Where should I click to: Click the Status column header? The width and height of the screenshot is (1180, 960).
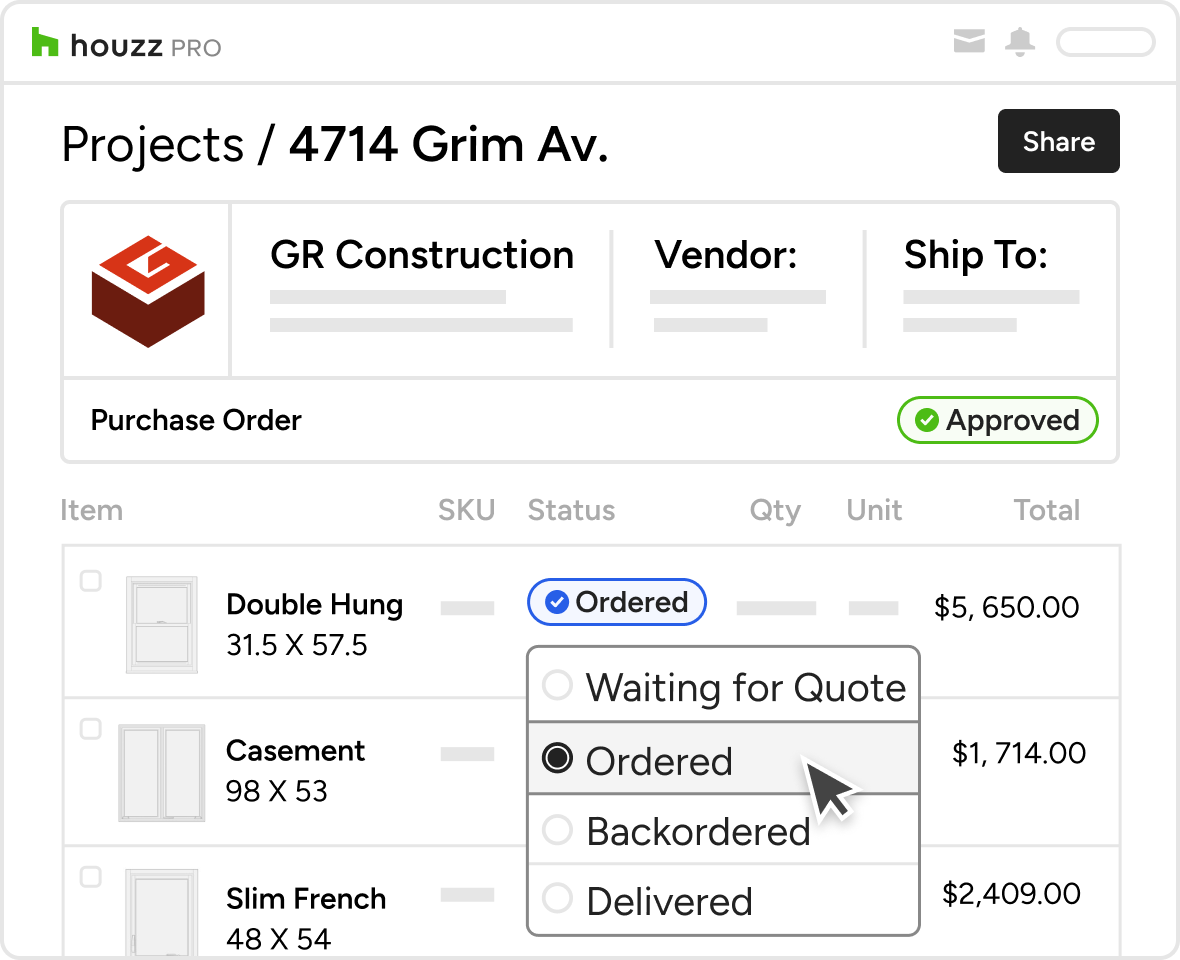click(x=571, y=510)
